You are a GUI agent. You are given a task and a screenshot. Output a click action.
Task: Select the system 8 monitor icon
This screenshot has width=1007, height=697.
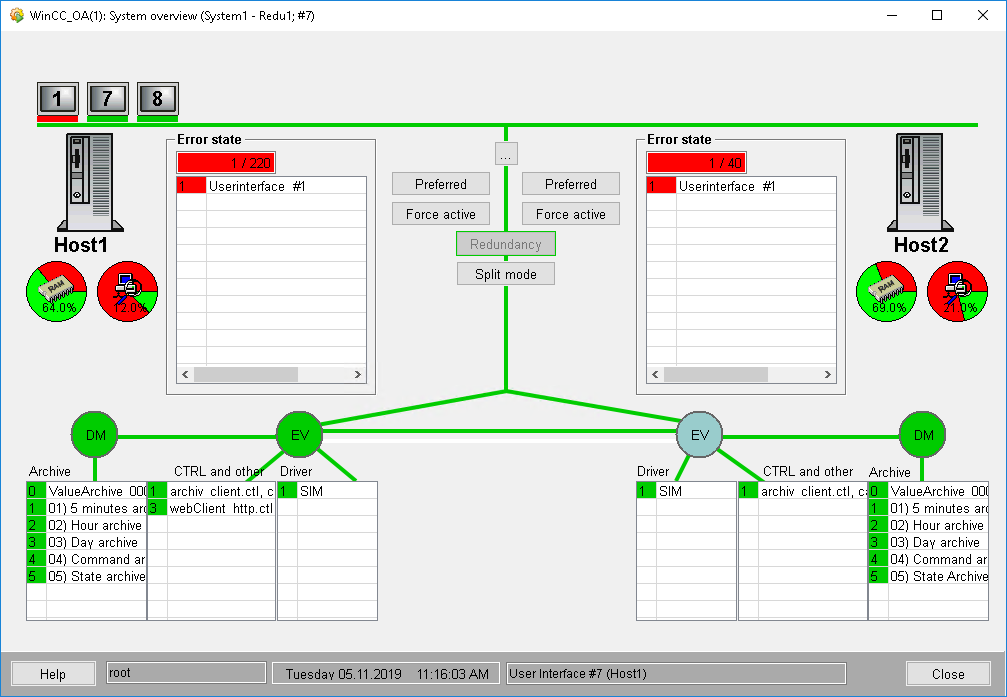click(157, 98)
